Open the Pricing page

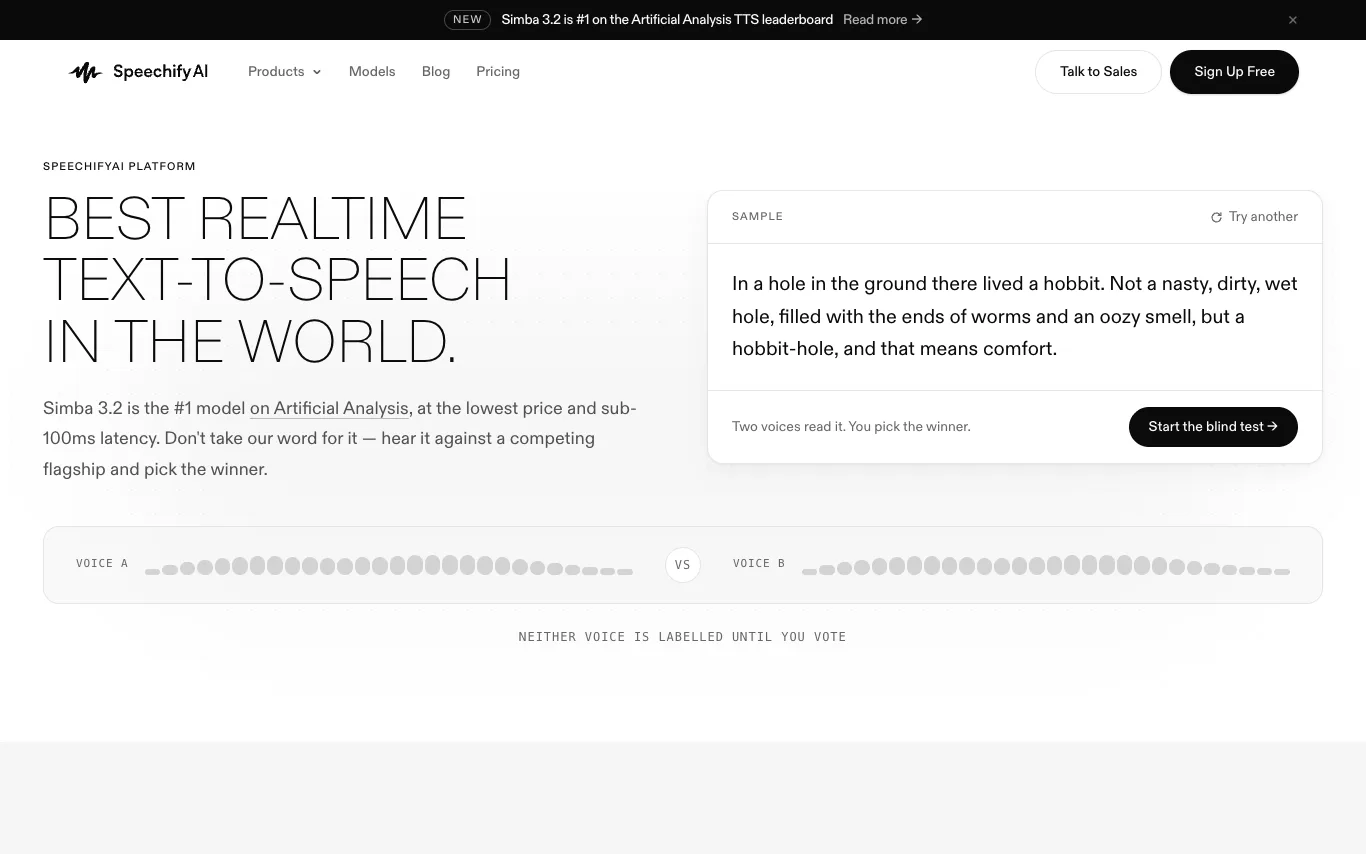(x=498, y=72)
